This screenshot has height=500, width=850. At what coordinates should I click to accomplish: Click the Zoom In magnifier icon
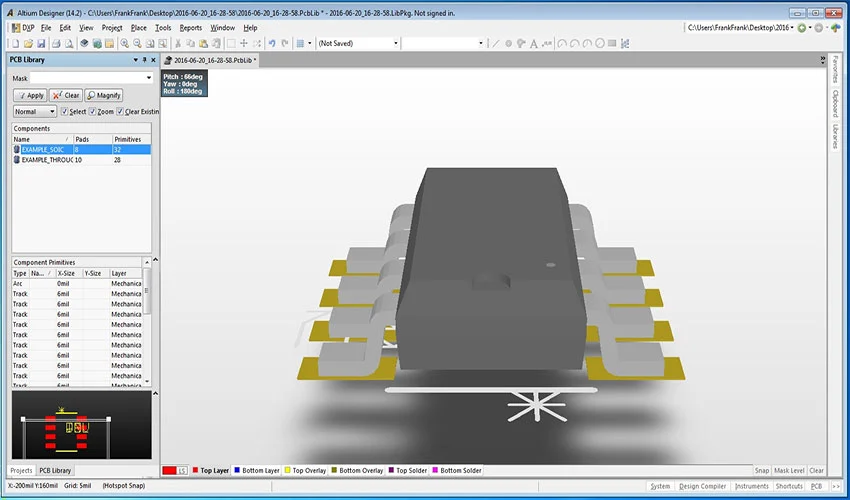(125, 43)
